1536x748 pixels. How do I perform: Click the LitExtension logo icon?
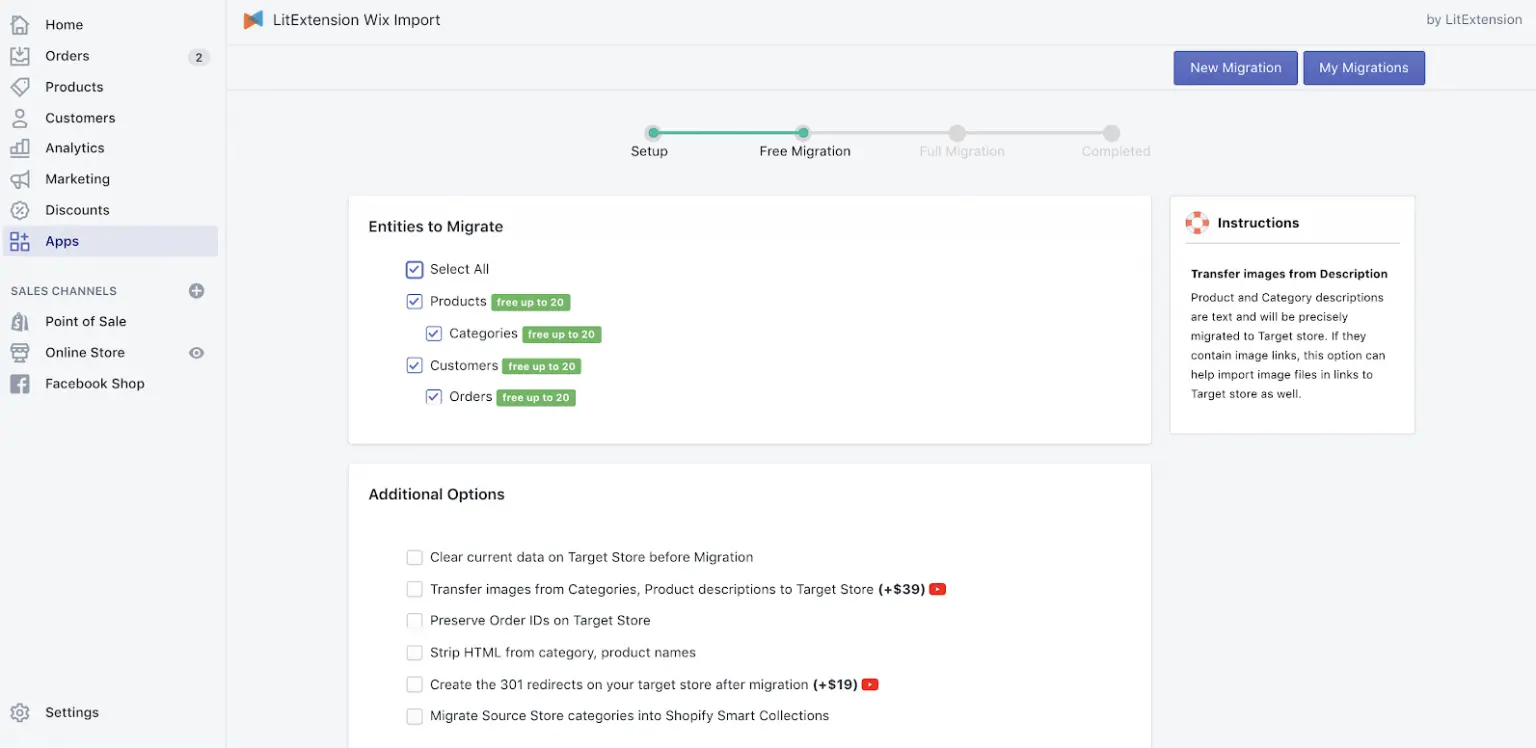click(254, 20)
